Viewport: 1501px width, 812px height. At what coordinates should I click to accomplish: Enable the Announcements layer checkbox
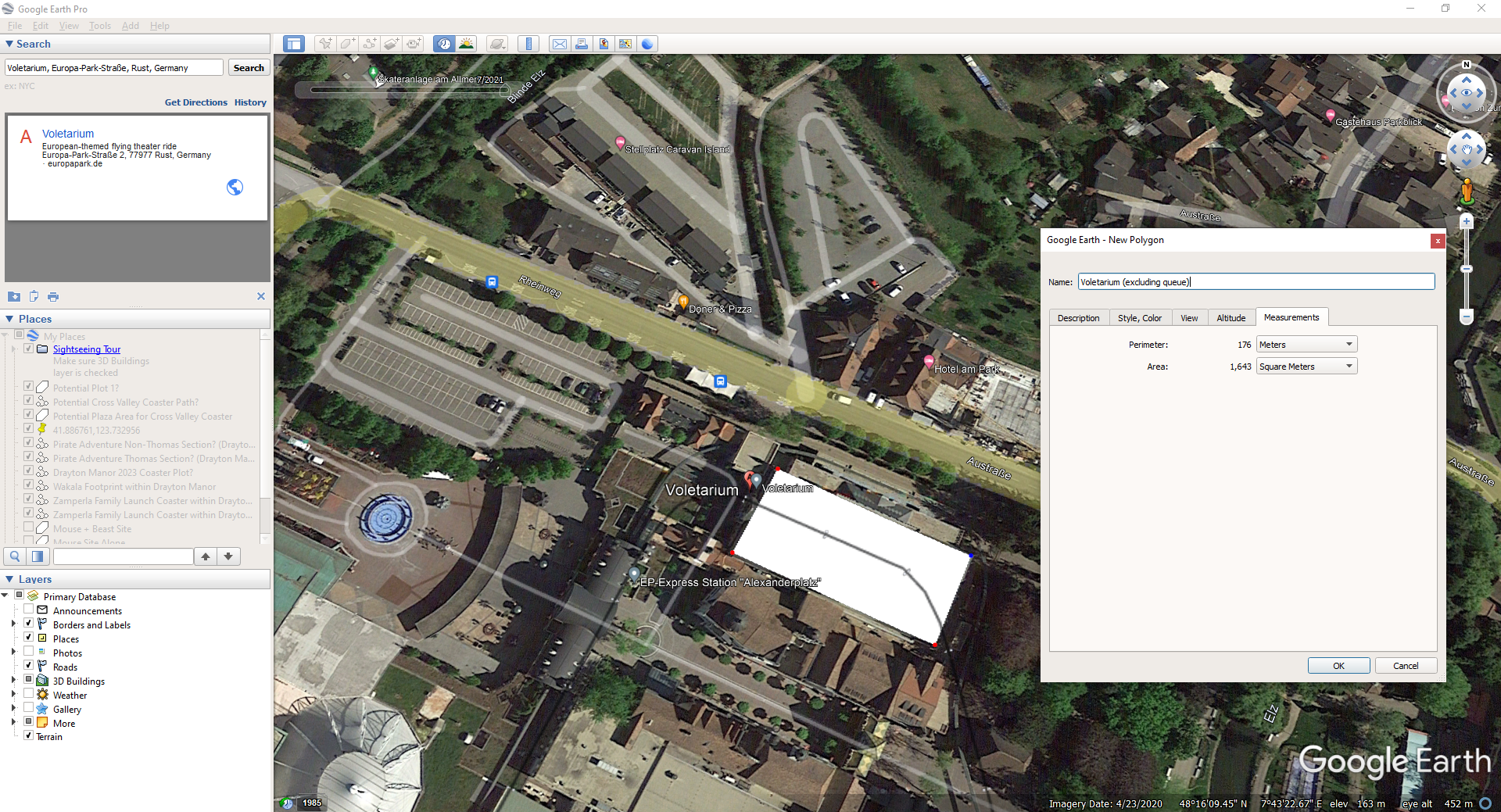click(x=28, y=610)
